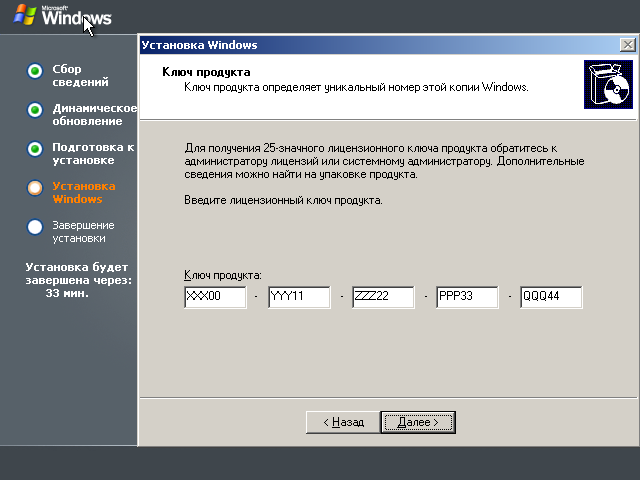This screenshot has height=480, width=640.
Task: Click the Динамическое обновление step indicator
Action: tap(35, 110)
